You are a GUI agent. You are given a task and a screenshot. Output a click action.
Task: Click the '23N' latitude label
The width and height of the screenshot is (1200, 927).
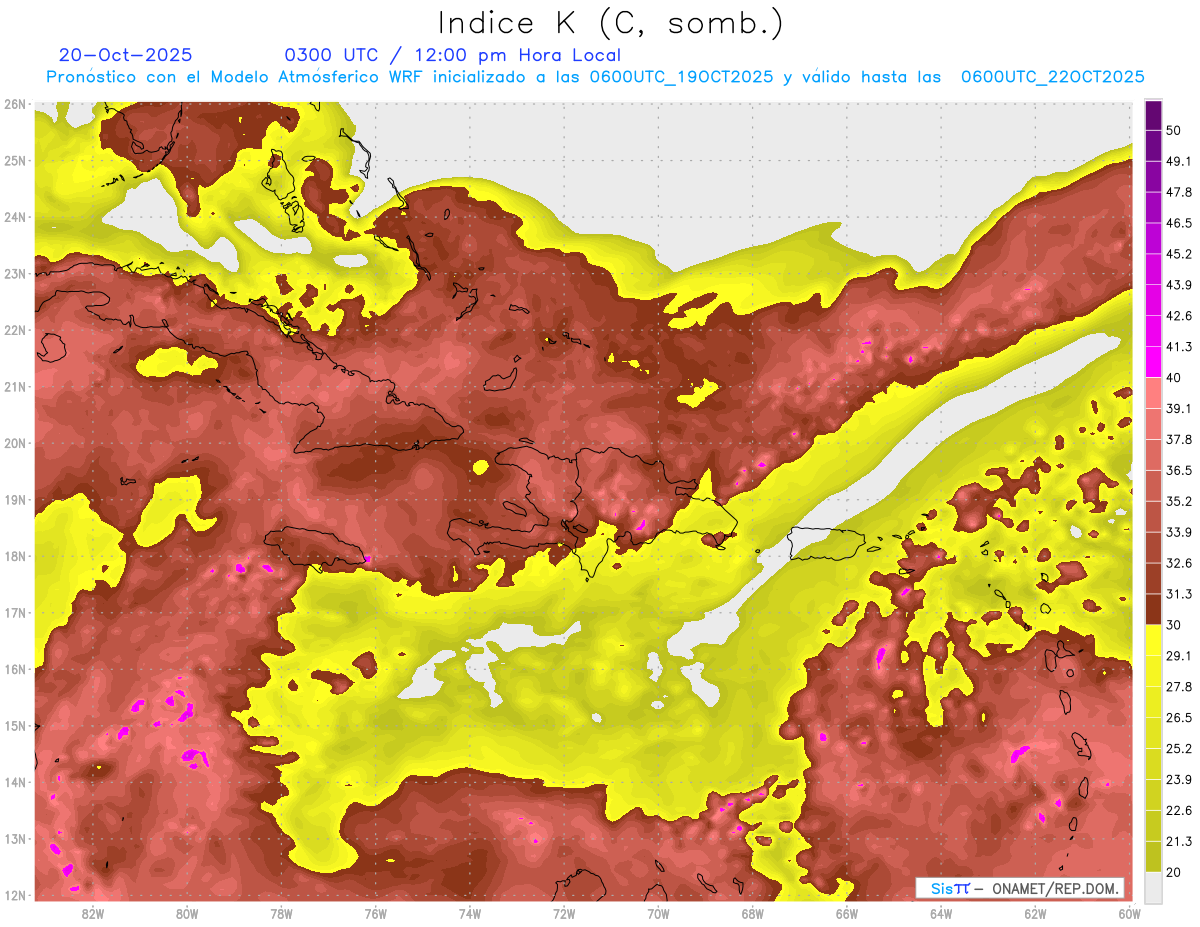(x=15, y=274)
